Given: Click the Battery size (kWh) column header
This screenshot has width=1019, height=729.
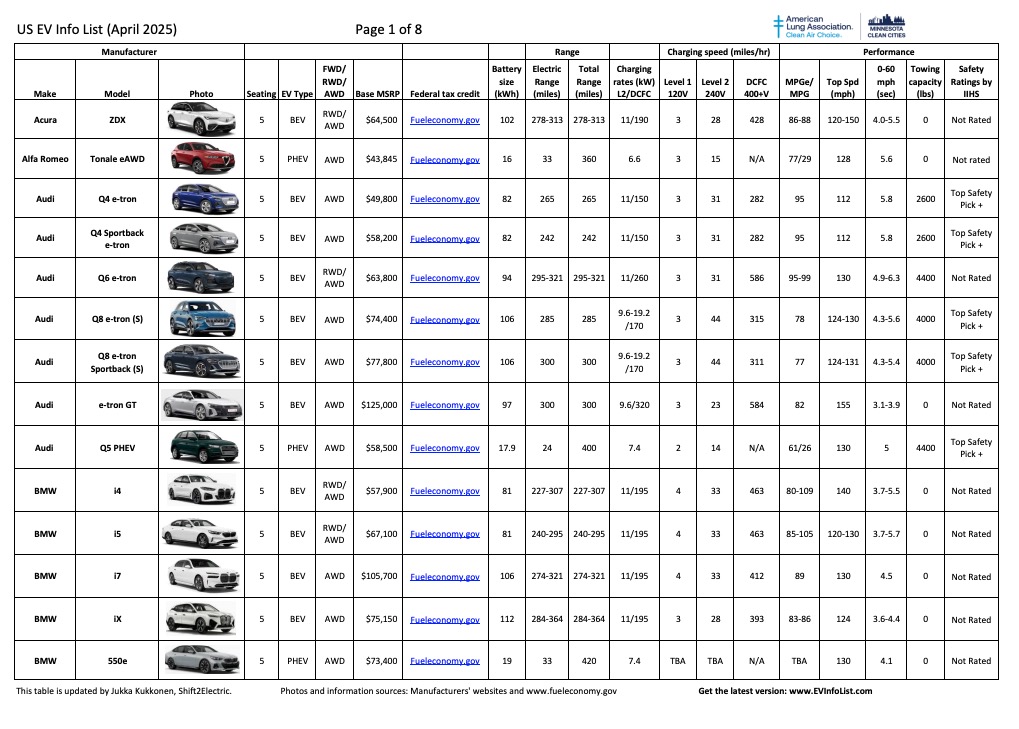Looking at the screenshot, I should coord(506,81).
